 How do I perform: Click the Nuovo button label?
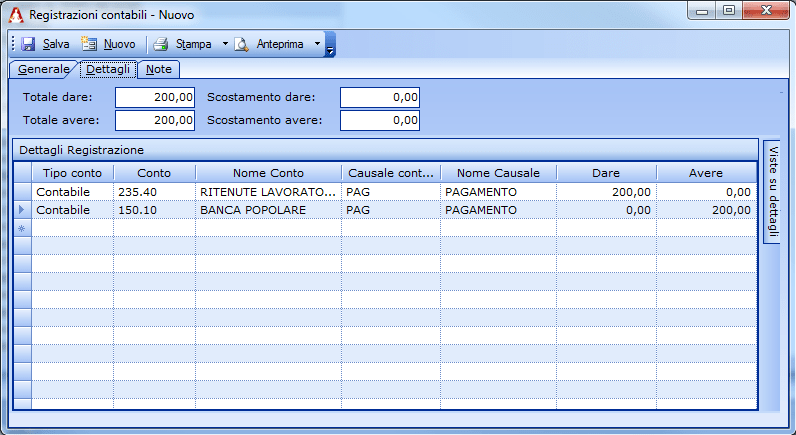tap(119, 44)
